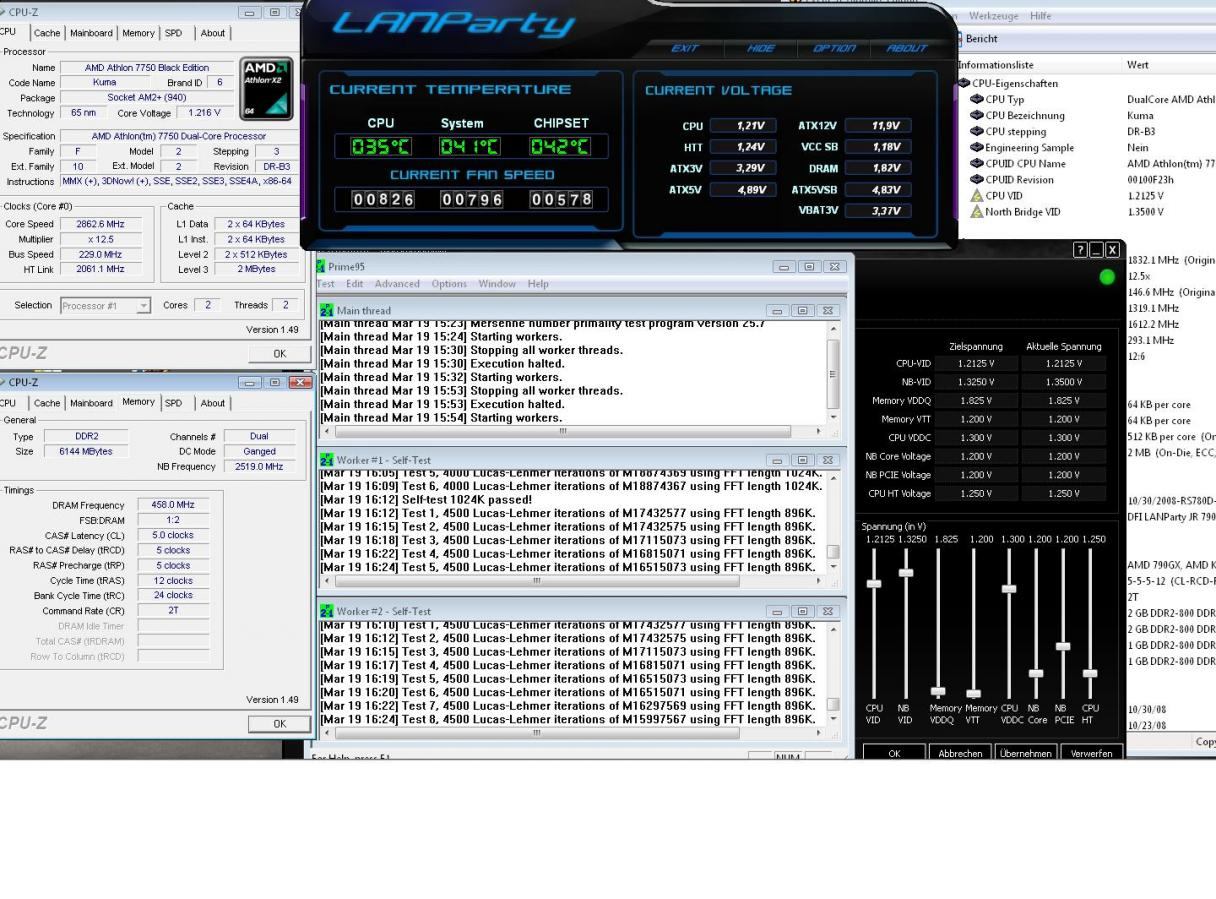The width and height of the screenshot is (1216, 899).
Task: Click the CPU VID voltage slider handle
Action: coord(874,583)
